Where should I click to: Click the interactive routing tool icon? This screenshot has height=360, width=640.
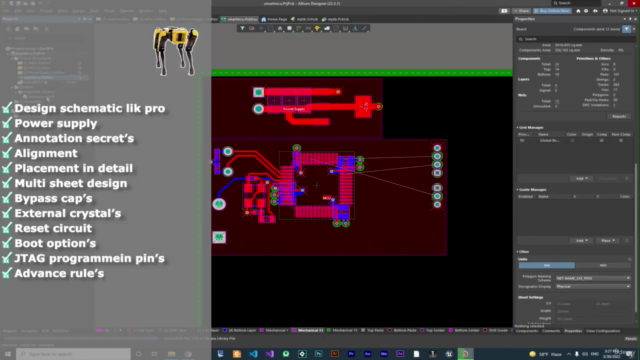click(299, 28)
